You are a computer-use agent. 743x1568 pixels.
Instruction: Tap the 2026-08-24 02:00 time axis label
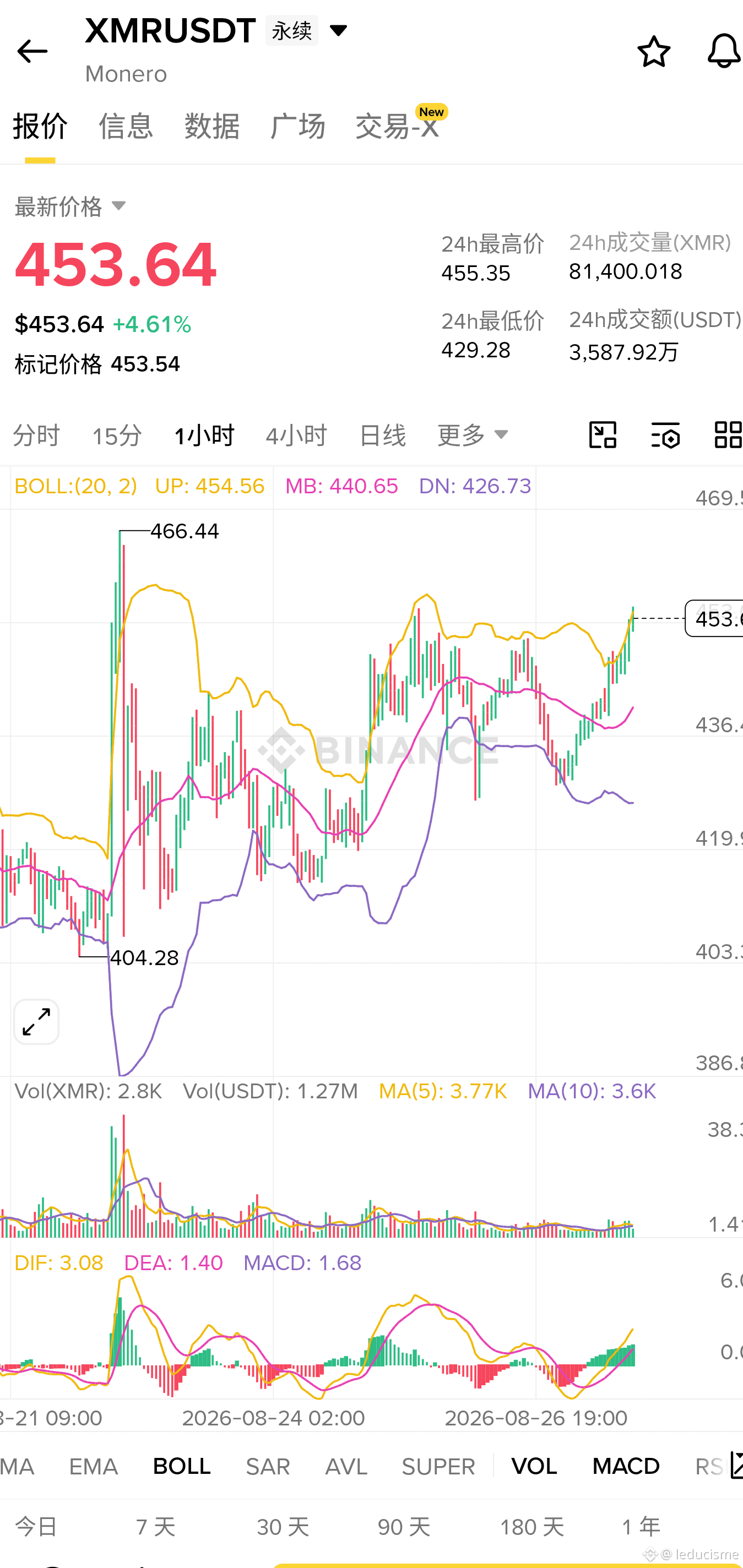[273, 1418]
